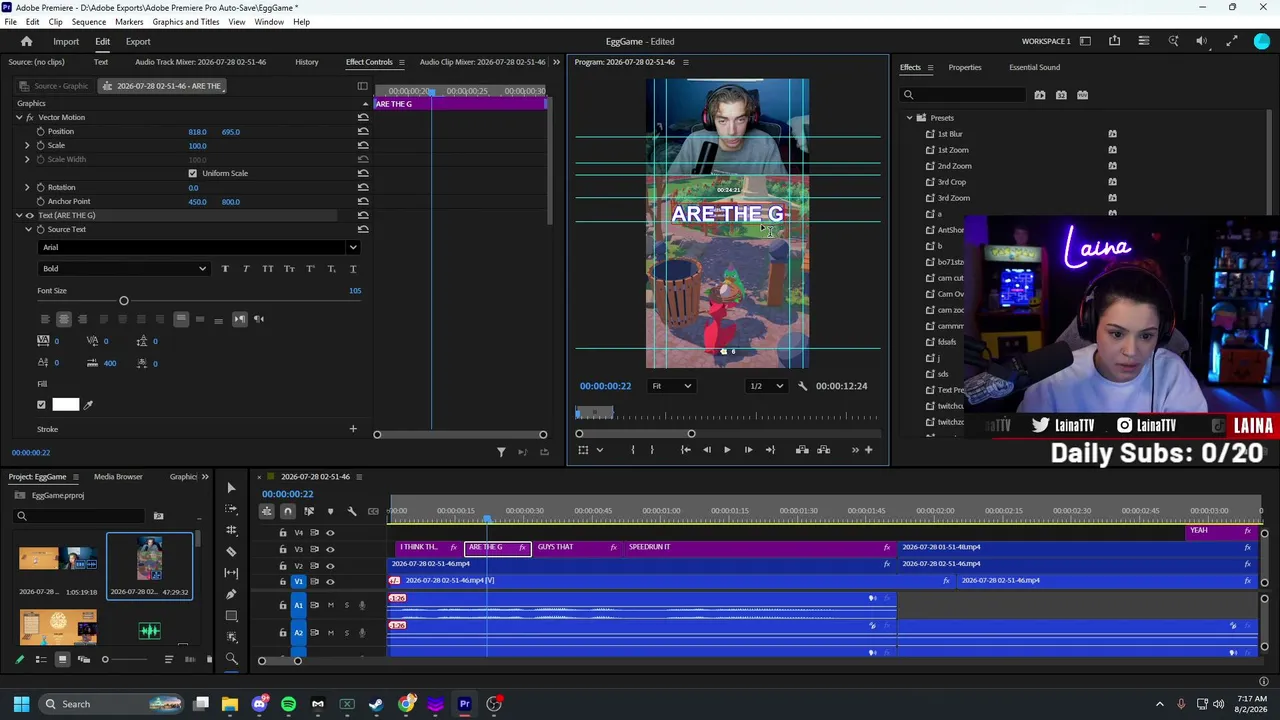The width and height of the screenshot is (1280, 720).
Task: Select the Track Select Forward tool
Action: click(x=231, y=509)
